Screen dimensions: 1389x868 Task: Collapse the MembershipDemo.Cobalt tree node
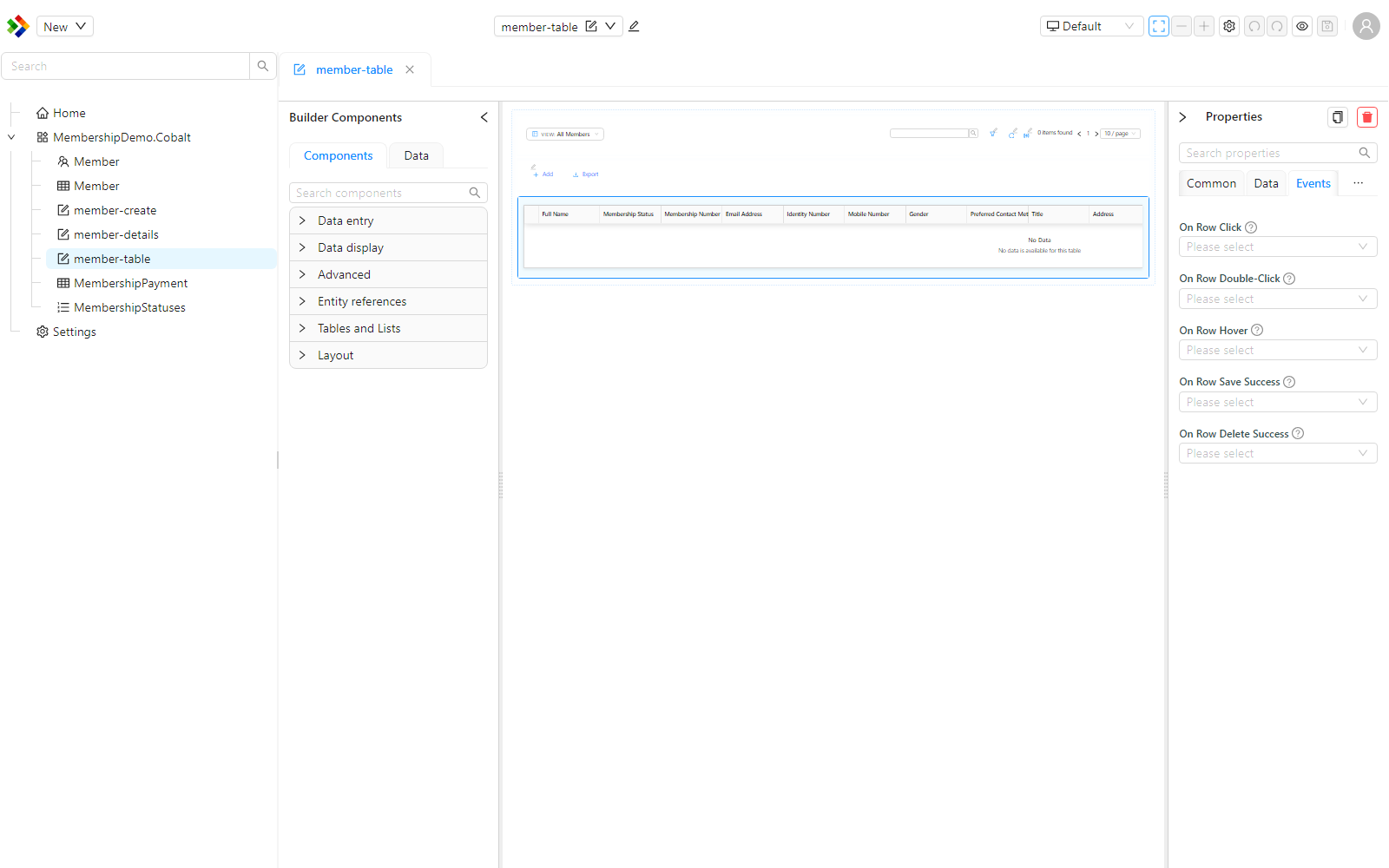(11, 137)
